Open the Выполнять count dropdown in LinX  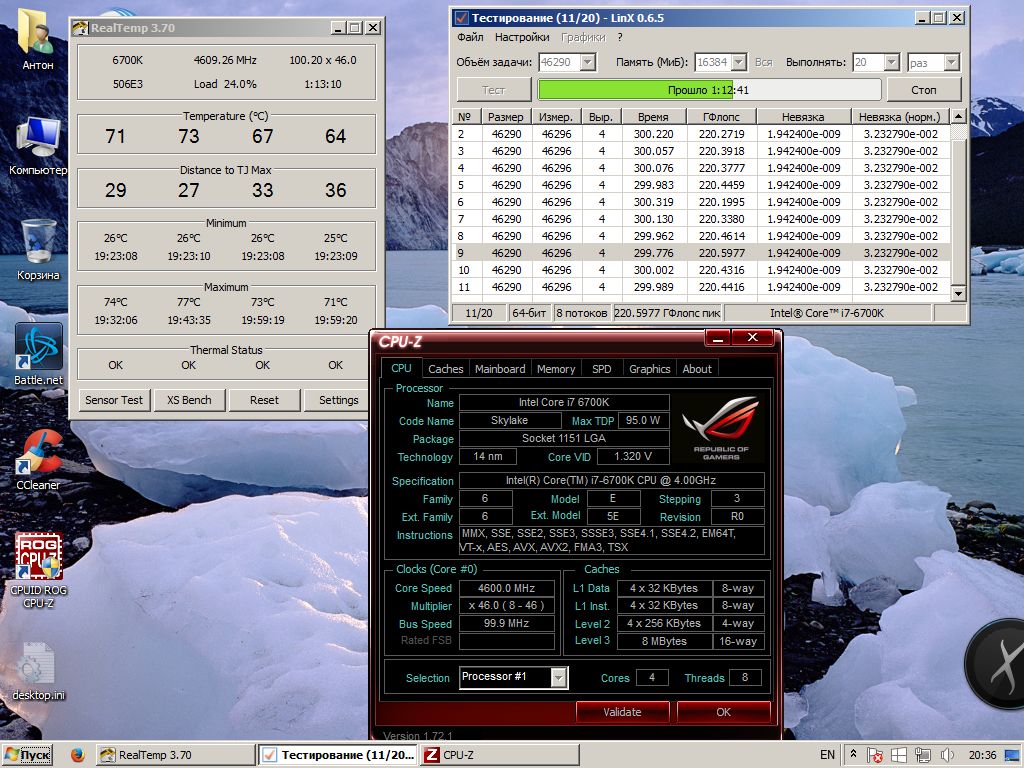coord(891,62)
